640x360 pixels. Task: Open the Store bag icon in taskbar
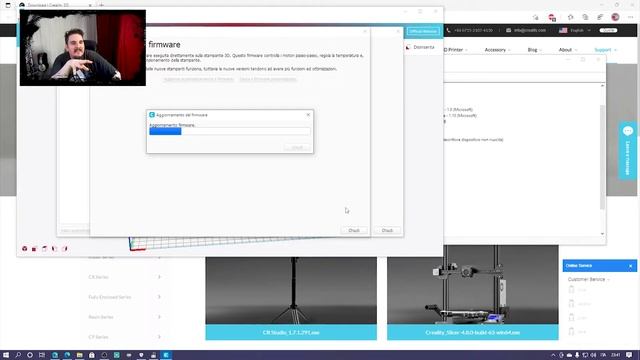[92, 355]
